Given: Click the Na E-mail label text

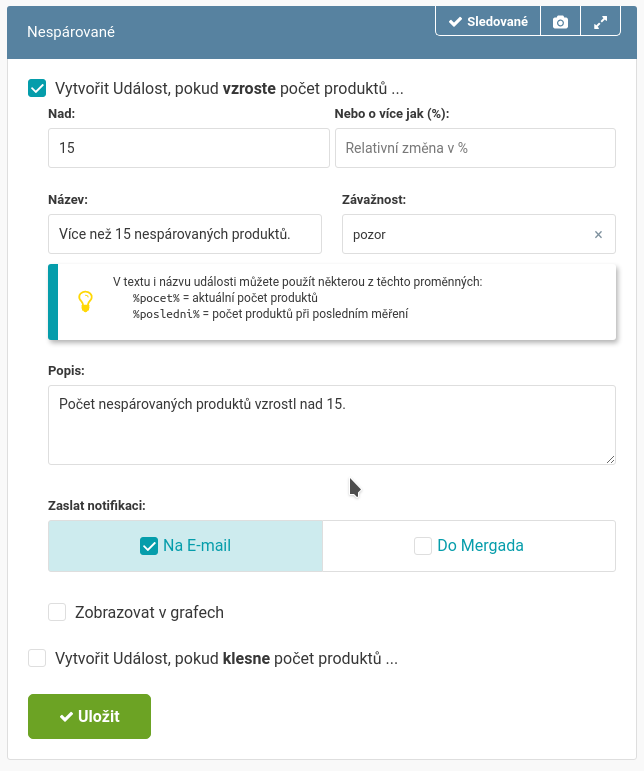Looking at the screenshot, I should [x=197, y=546].
